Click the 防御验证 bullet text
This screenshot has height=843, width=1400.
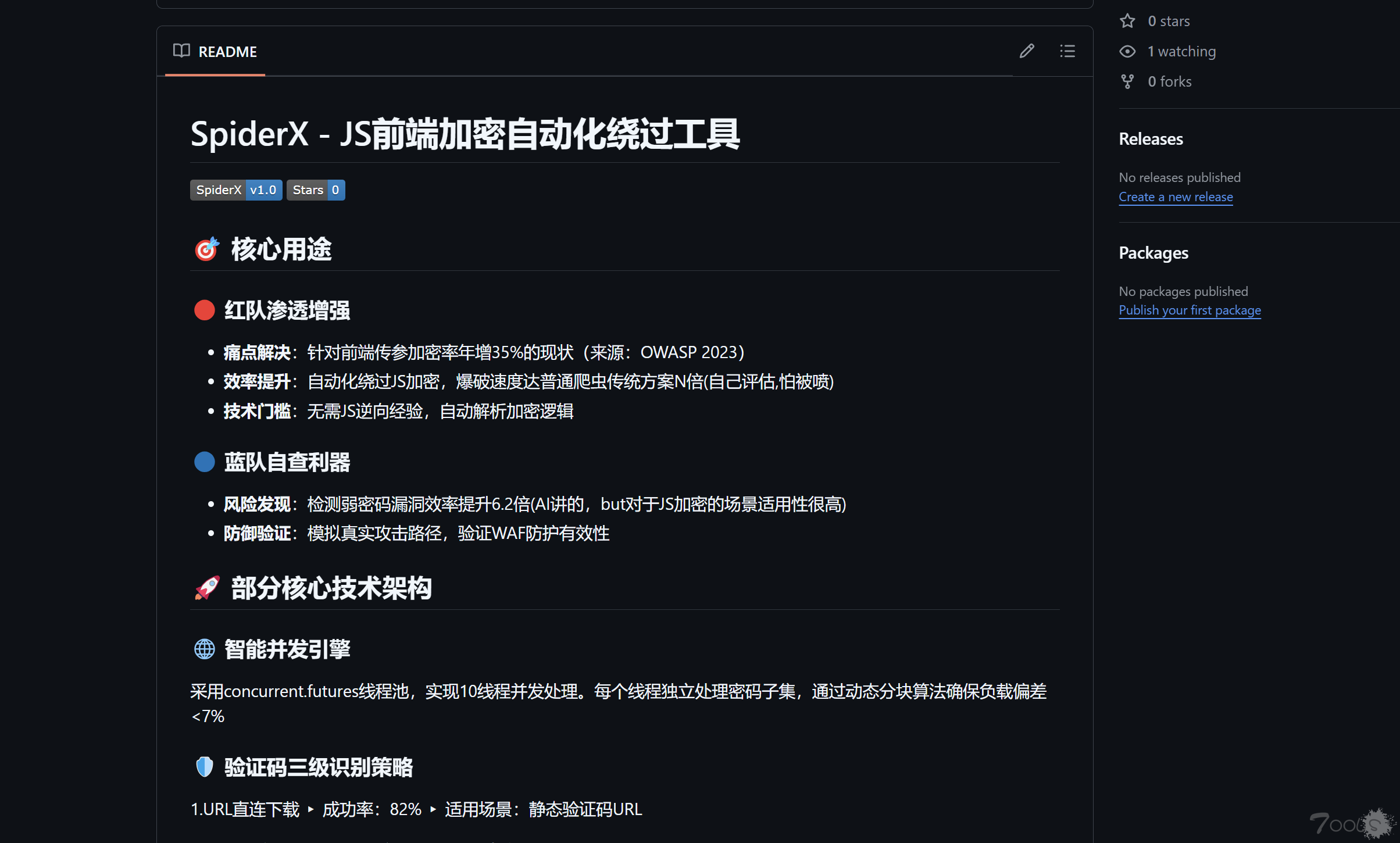point(416,534)
